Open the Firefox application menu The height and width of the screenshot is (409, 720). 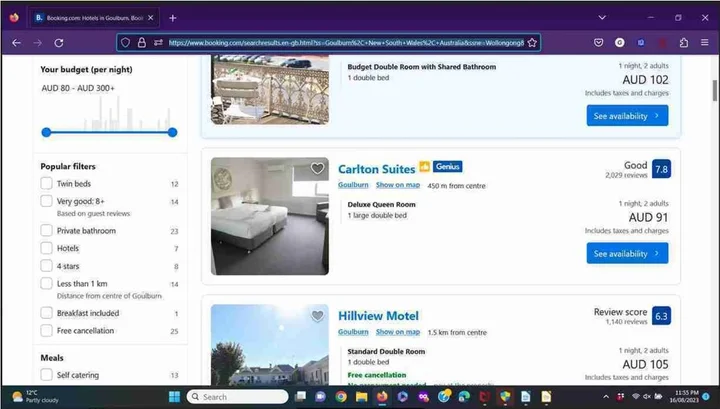(705, 43)
